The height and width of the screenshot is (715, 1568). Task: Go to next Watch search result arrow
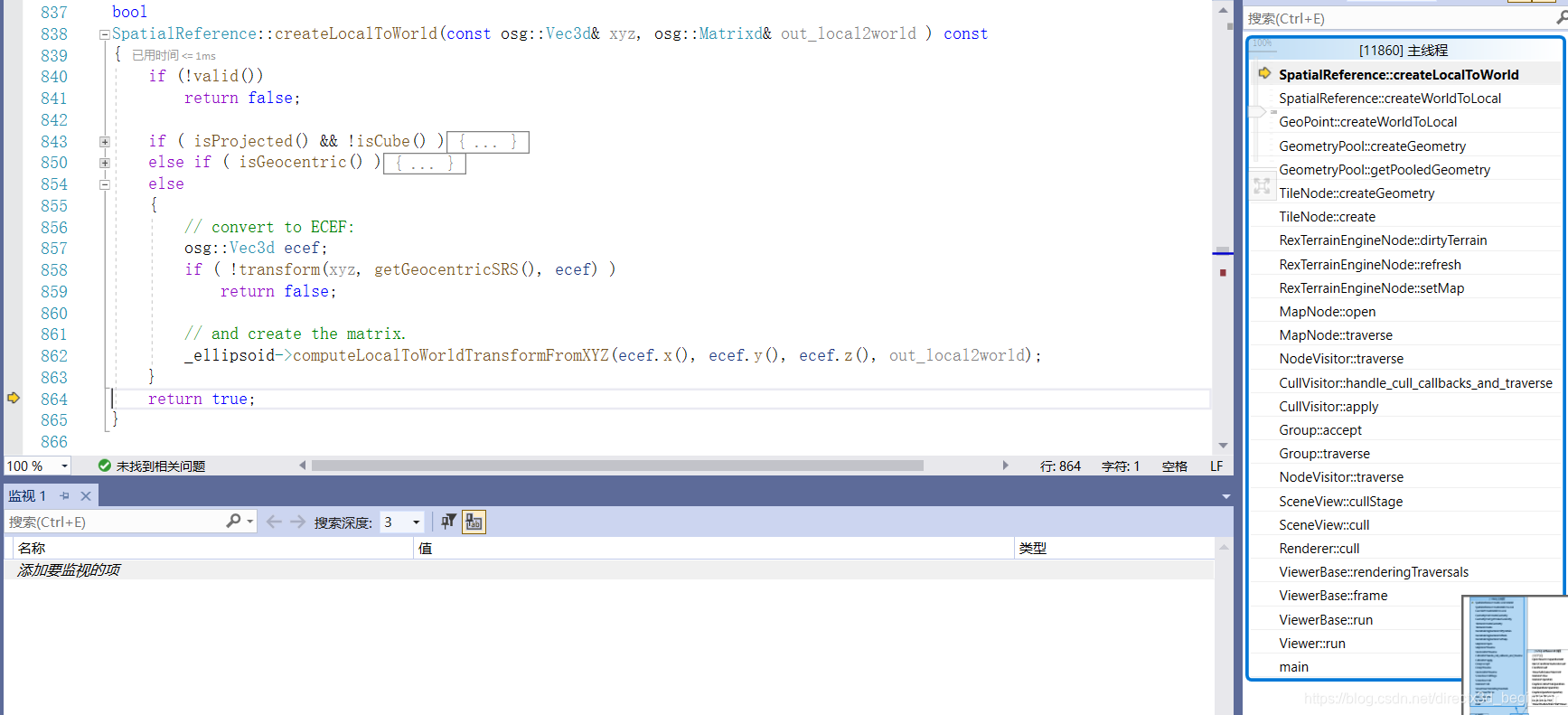pos(297,522)
